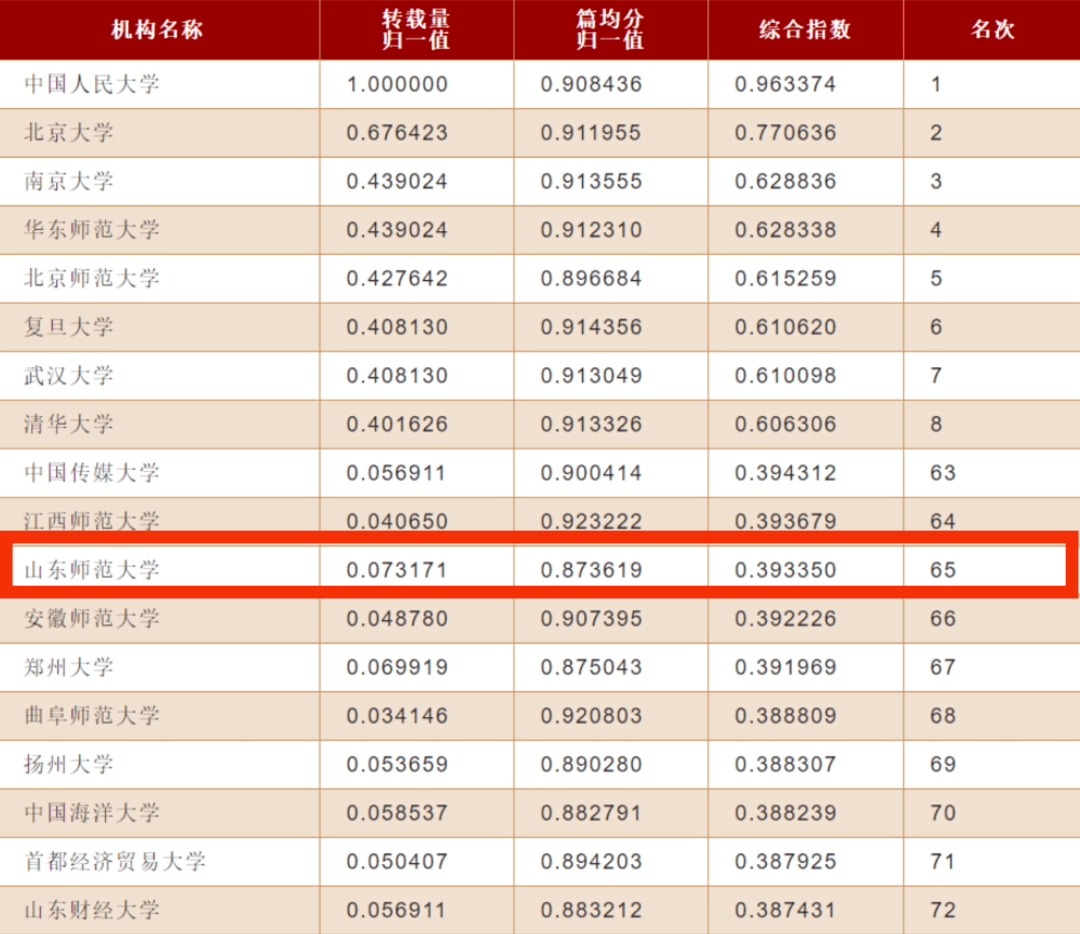
Task: Click 0.408130 in the 武汉大学 row
Action: click(x=397, y=375)
